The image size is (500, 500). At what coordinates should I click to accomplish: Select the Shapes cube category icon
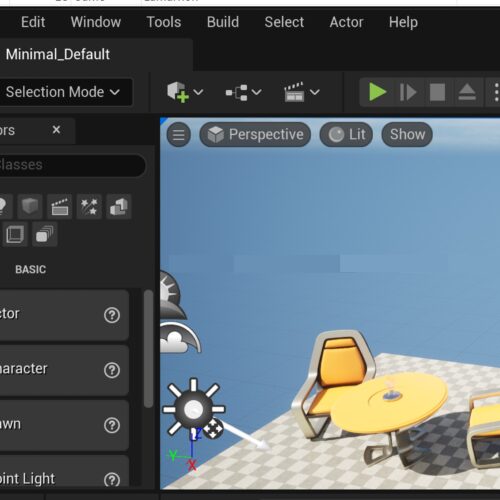(30, 206)
